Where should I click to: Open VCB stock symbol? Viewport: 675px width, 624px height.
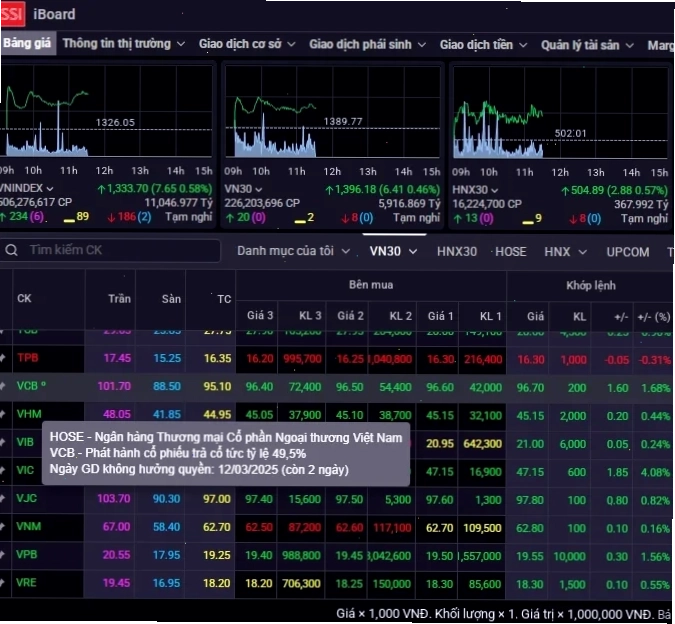[28, 386]
